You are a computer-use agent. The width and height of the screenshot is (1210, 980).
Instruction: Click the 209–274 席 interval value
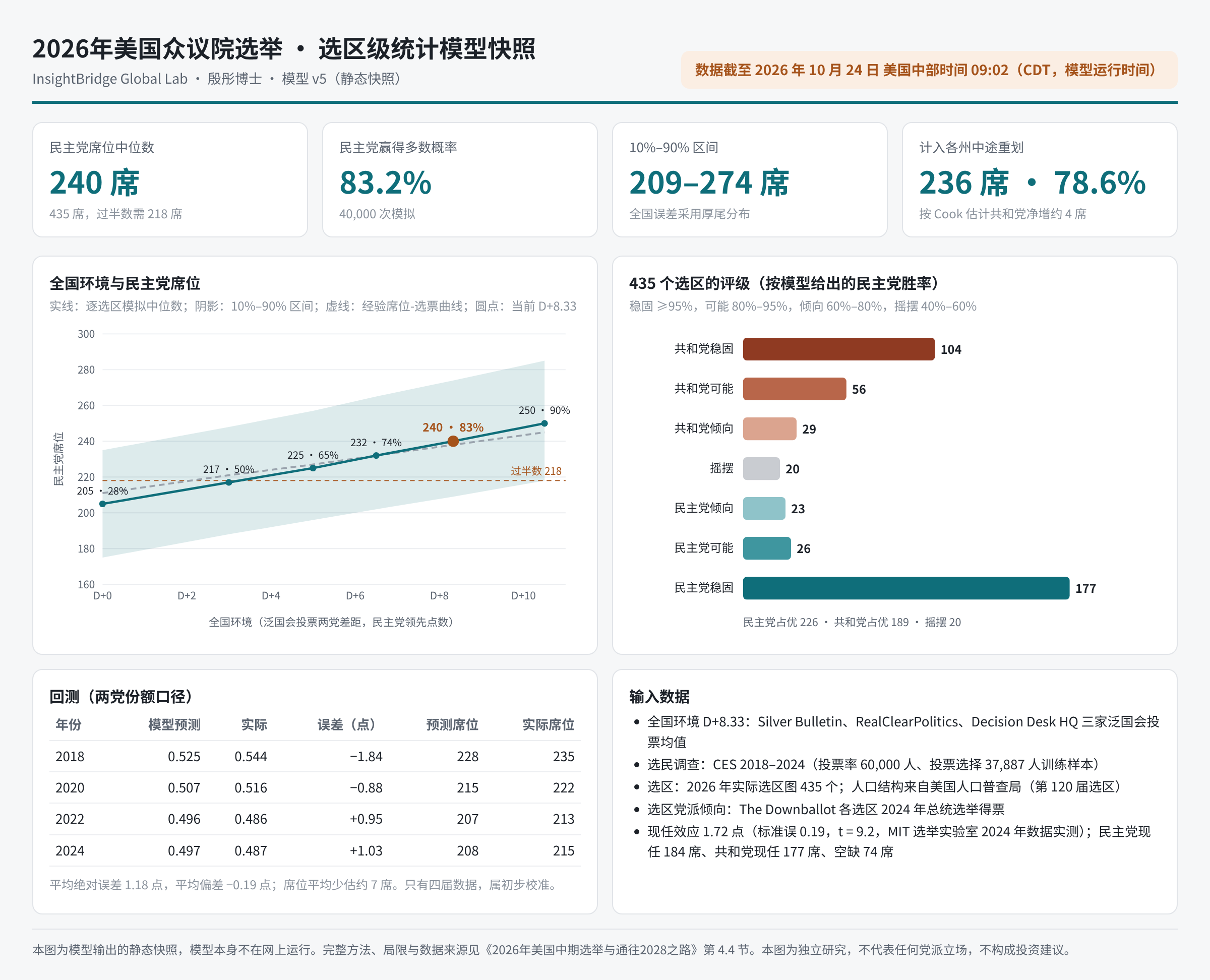coord(709,182)
